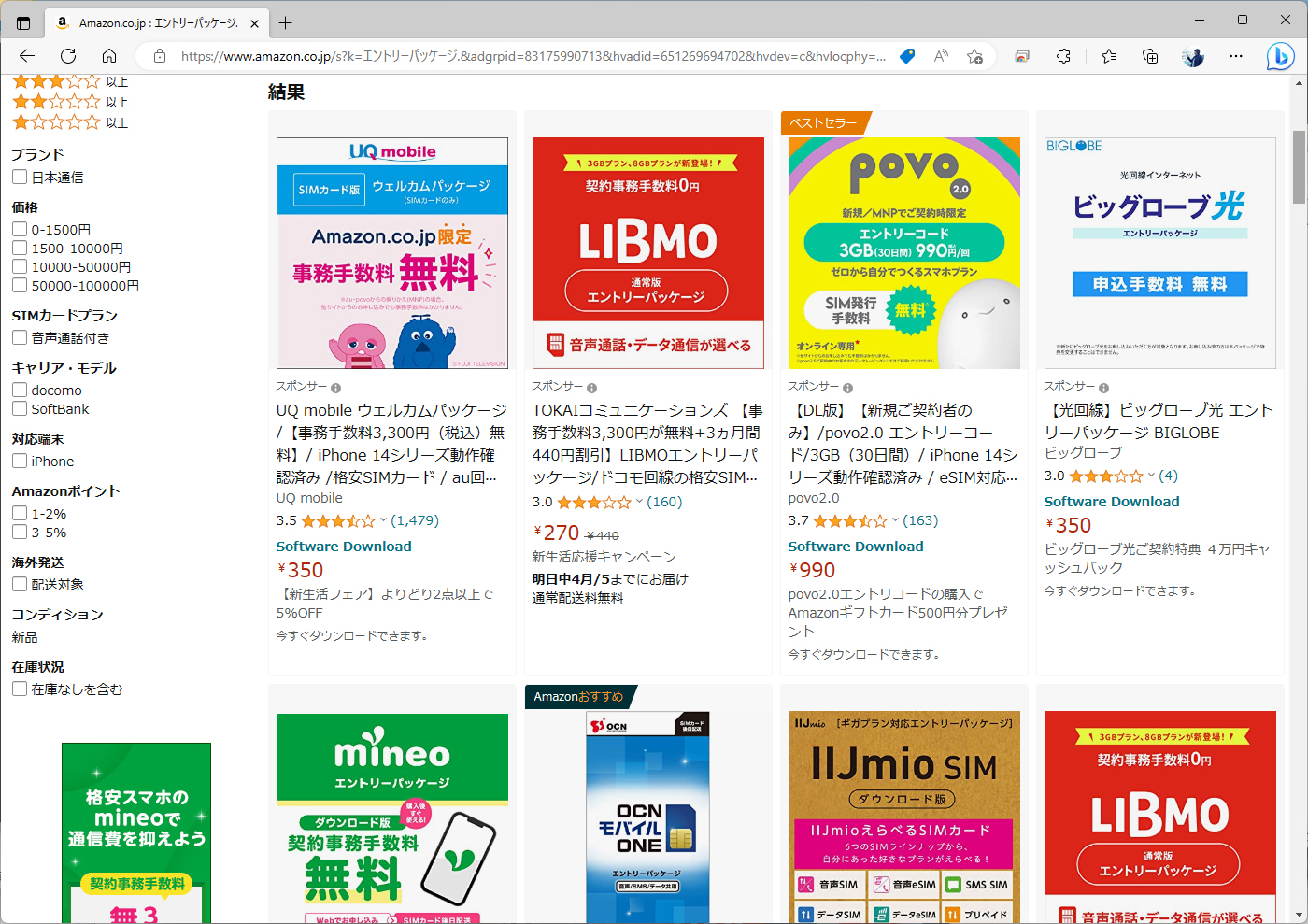Check the 1500-10000円 price filter
The image size is (1308, 924).
[19, 248]
